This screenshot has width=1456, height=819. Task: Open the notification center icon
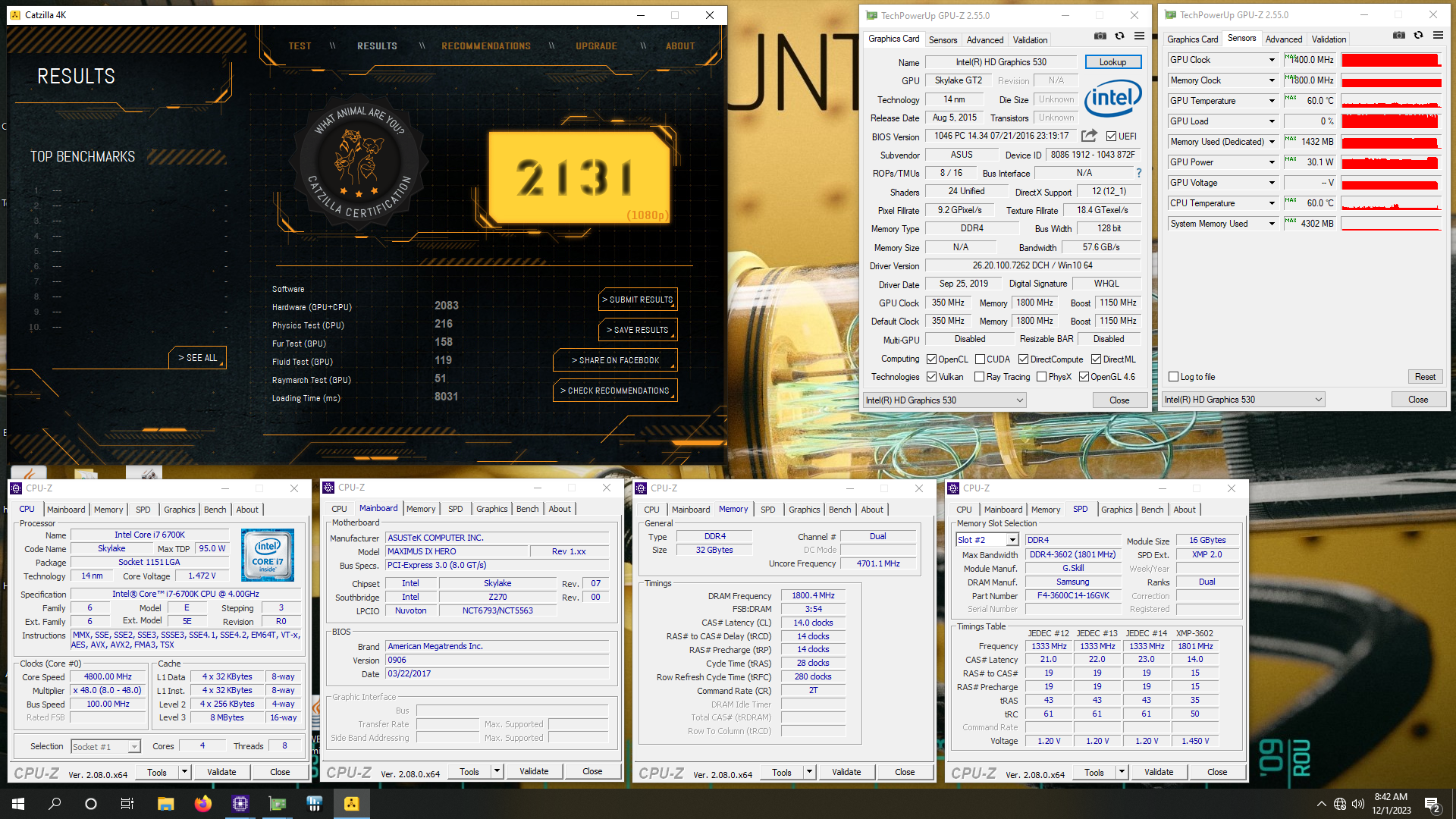point(1432,804)
